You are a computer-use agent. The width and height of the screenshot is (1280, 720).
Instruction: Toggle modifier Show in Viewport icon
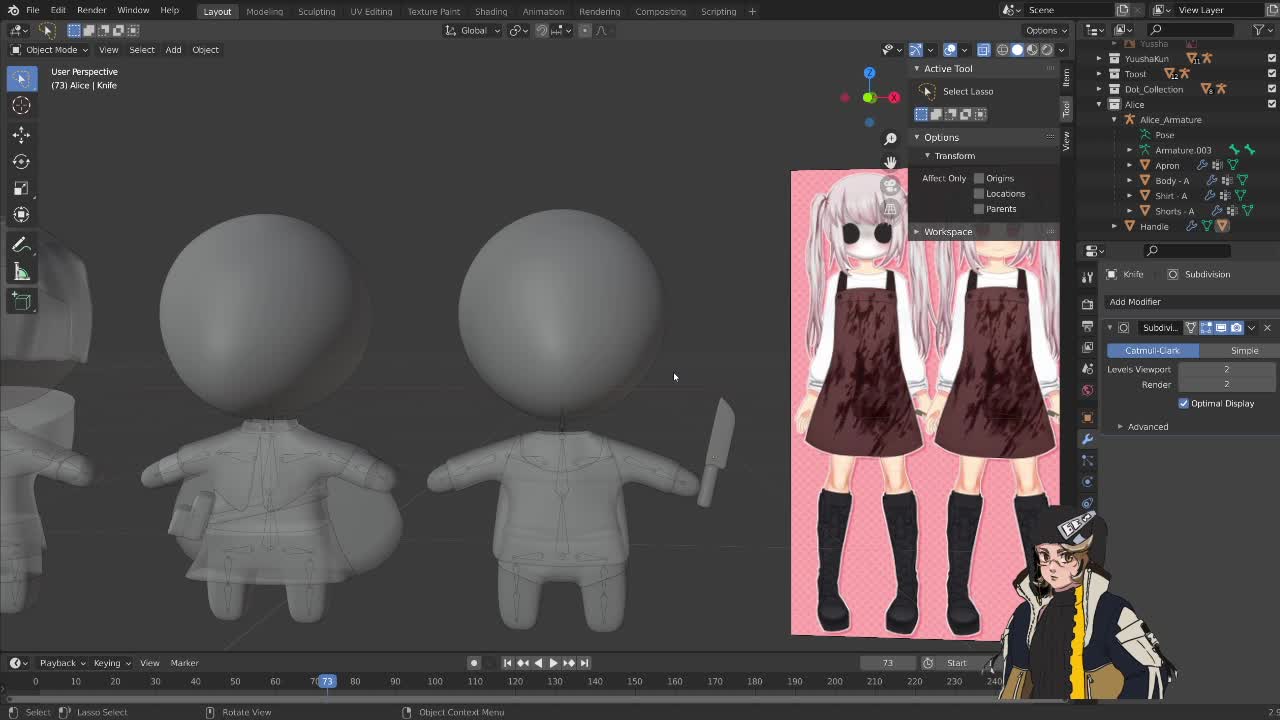click(x=1221, y=328)
